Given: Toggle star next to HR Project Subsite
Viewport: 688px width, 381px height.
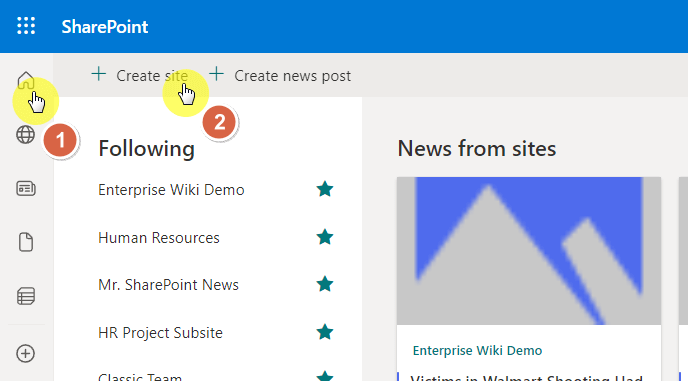Looking at the screenshot, I should coord(325,332).
